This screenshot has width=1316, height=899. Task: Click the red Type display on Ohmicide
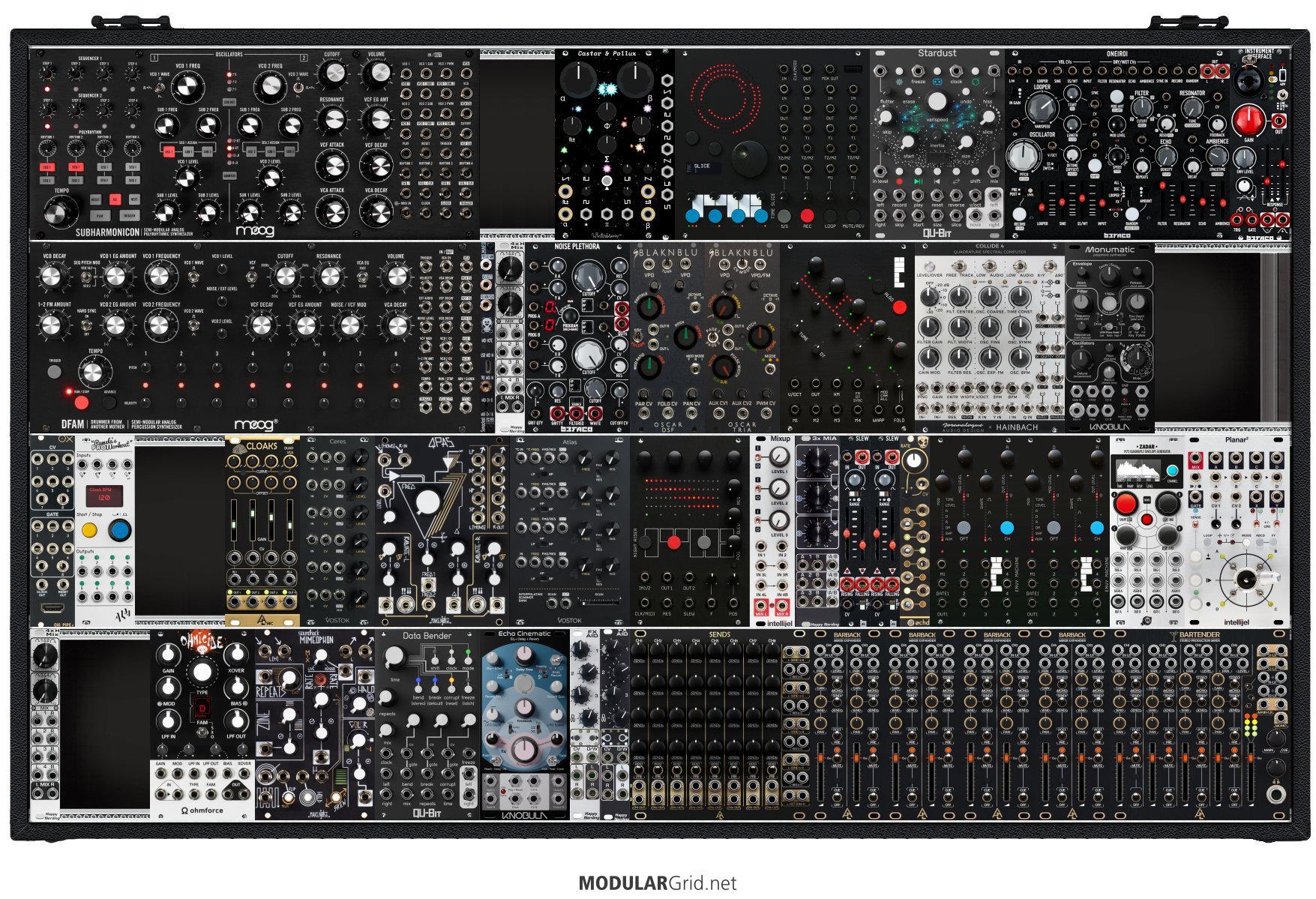[202, 707]
